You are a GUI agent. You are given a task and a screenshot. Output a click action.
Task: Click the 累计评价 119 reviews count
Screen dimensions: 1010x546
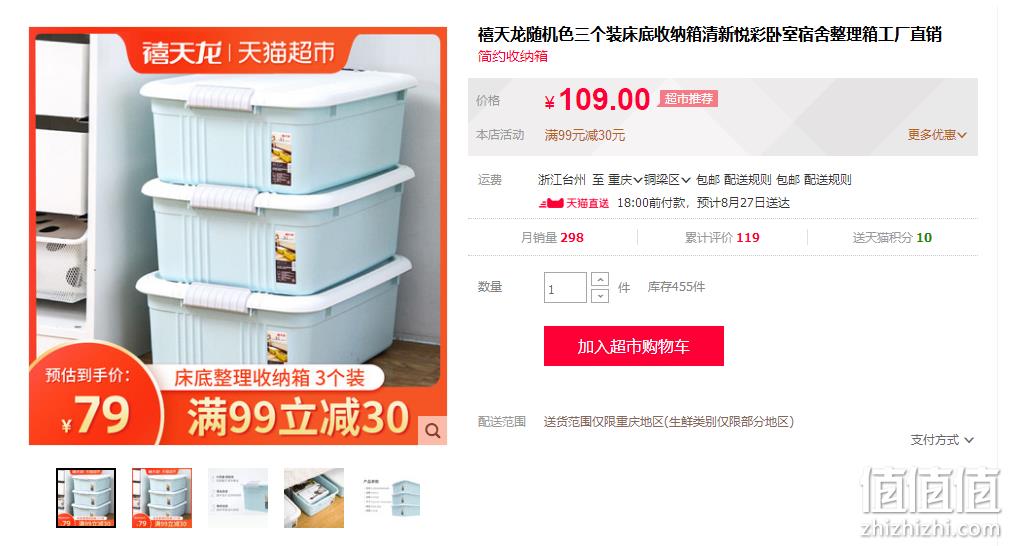click(722, 238)
